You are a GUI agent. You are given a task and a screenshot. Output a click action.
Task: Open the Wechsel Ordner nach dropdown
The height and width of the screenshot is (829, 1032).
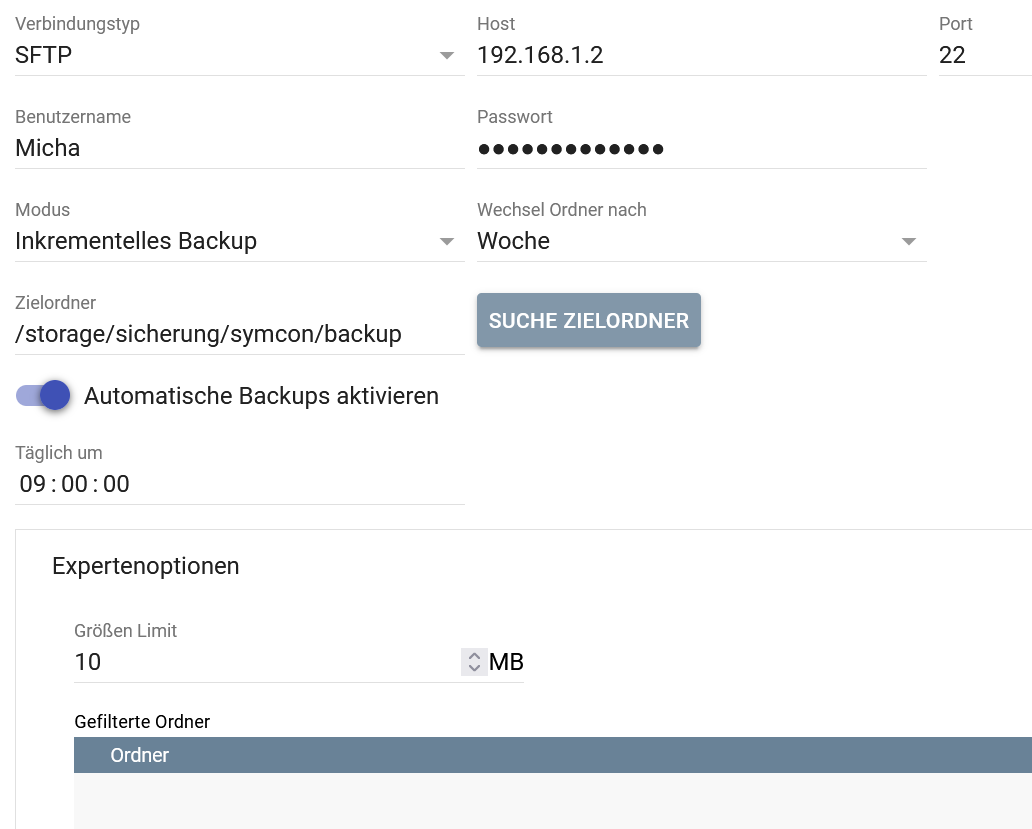click(700, 241)
